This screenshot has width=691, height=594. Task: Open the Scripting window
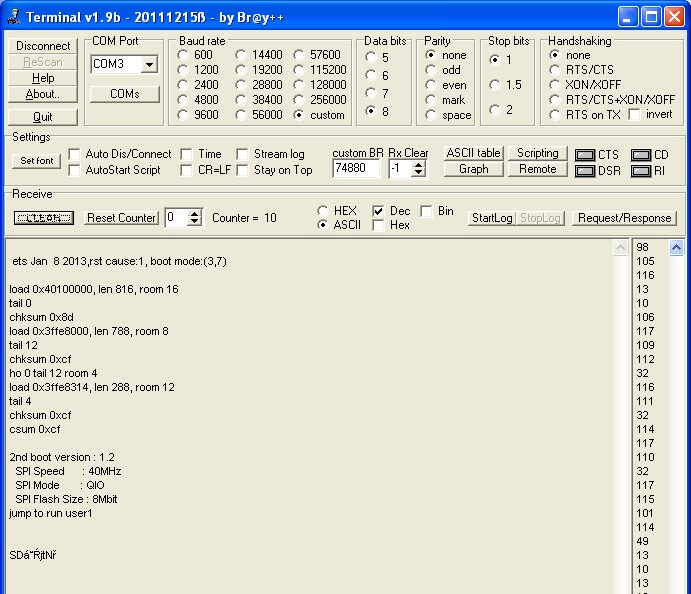(538, 153)
